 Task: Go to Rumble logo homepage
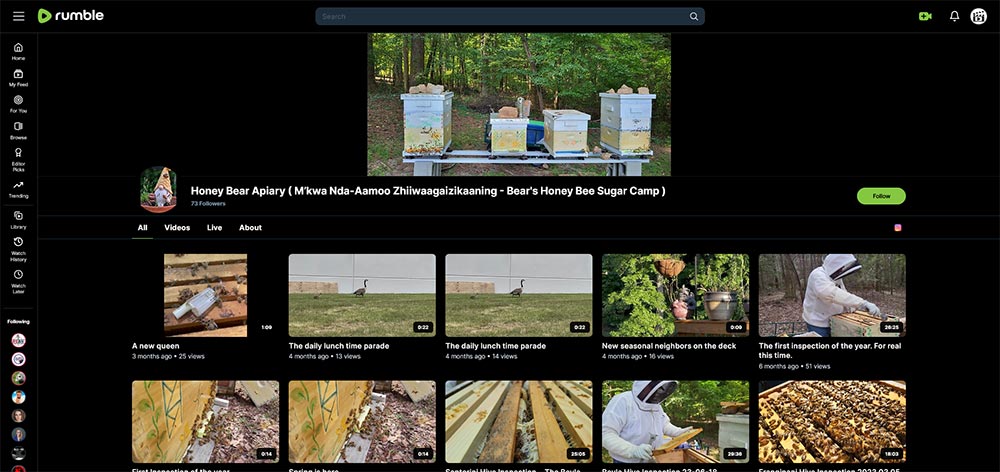tap(70, 16)
